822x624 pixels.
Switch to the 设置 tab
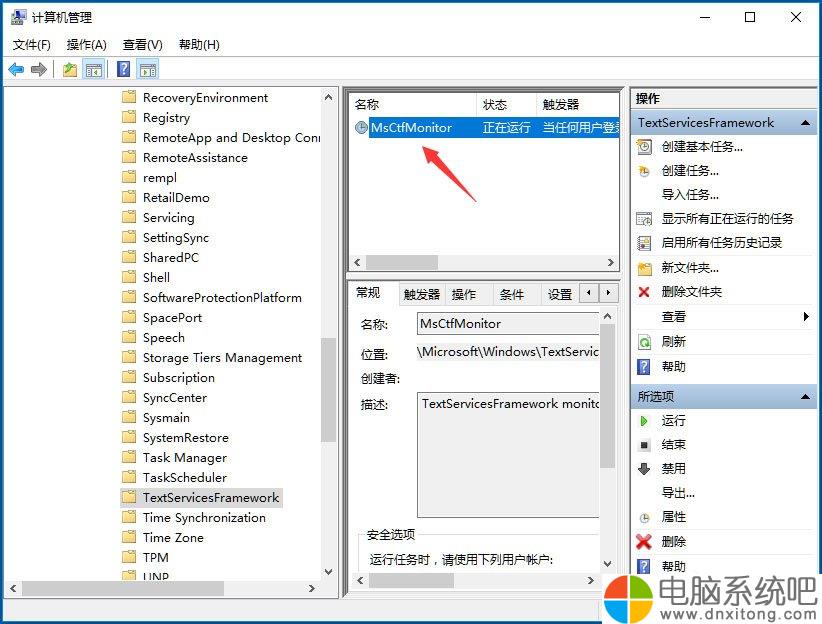(559, 294)
